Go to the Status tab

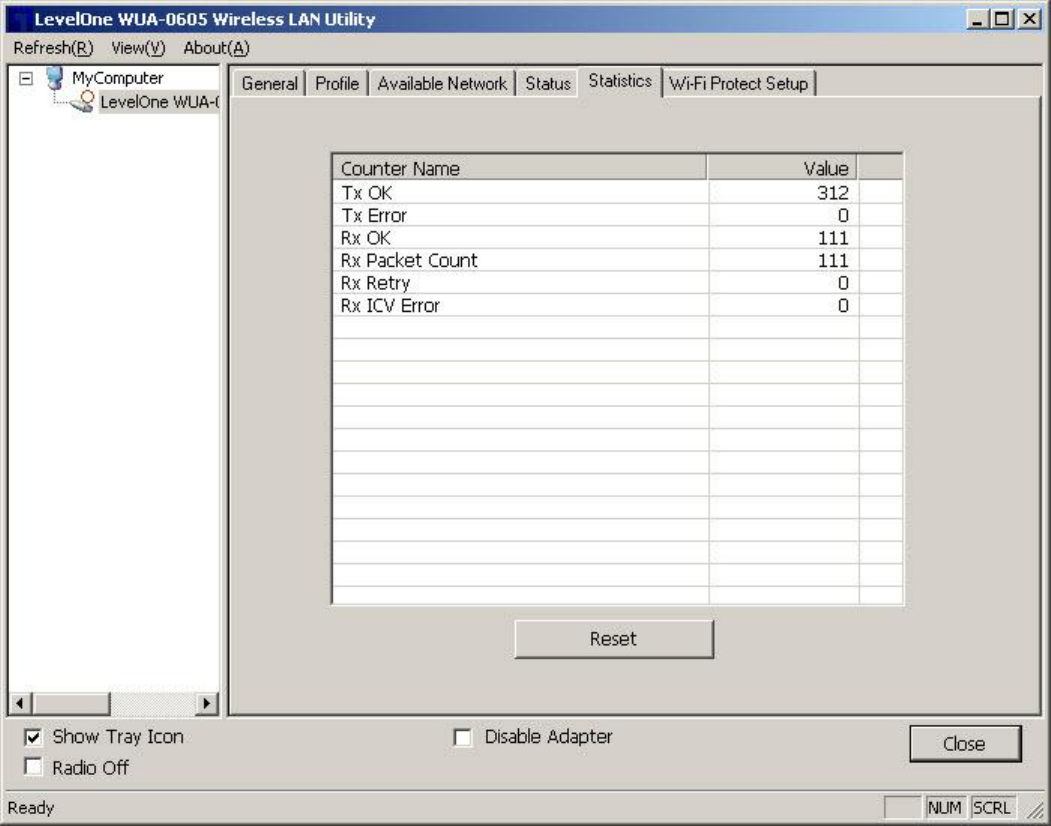[547, 84]
